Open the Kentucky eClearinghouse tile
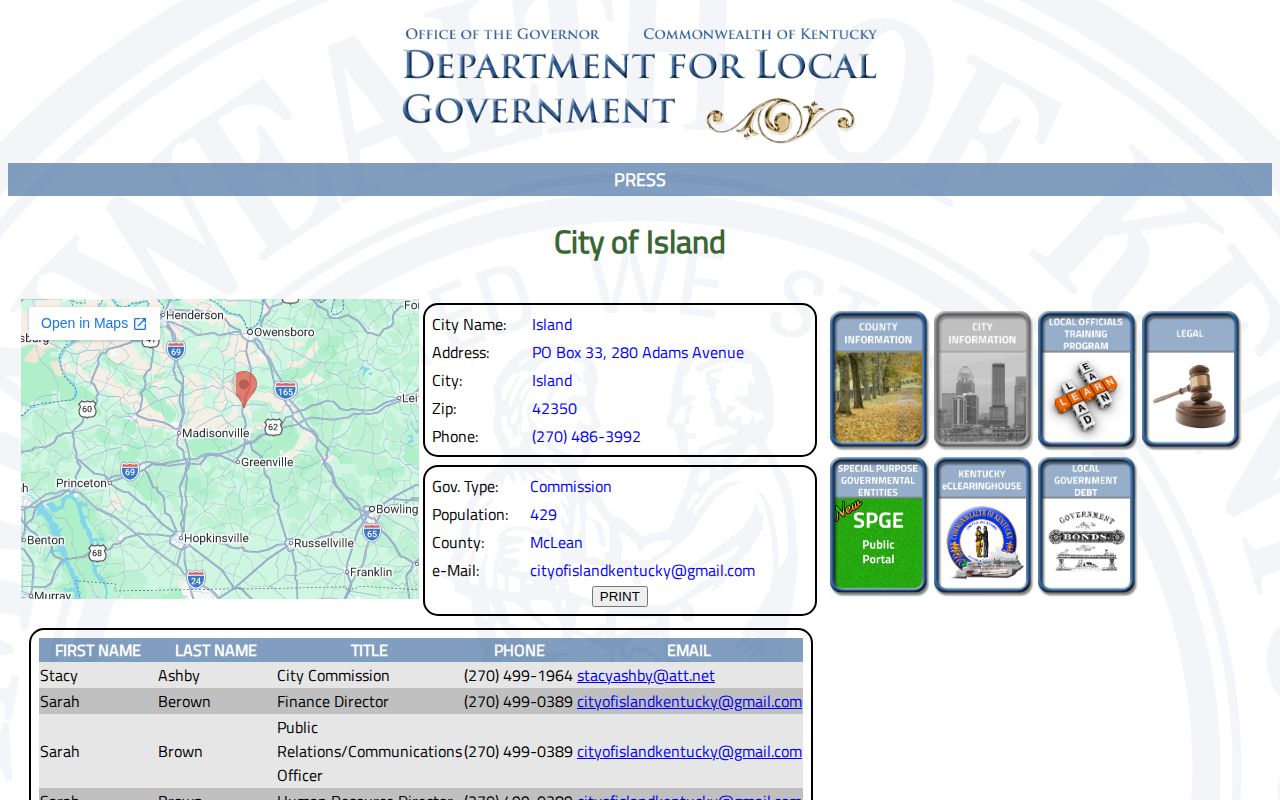Screen dimensions: 1280x800 (982, 525)
